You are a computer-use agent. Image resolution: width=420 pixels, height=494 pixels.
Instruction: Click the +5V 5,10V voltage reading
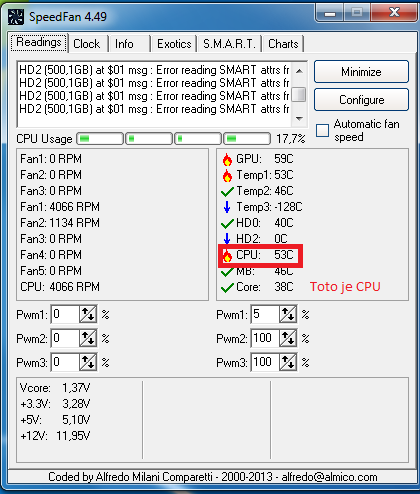(x=55, y=420)
